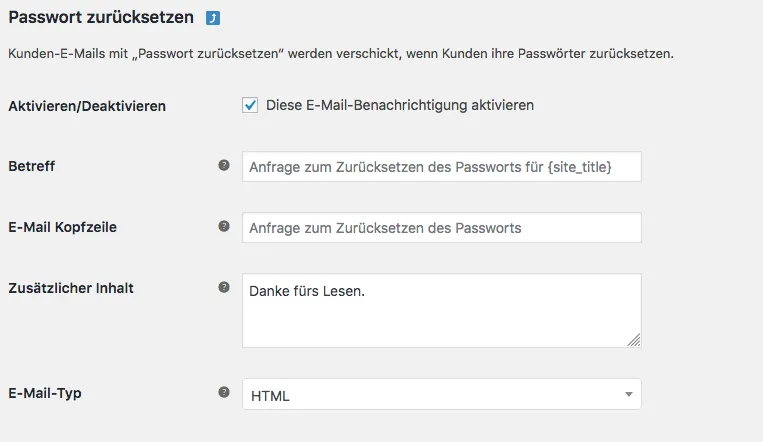Click the 'E-Mail Kopfzeile' label

[x=62, y=227]
